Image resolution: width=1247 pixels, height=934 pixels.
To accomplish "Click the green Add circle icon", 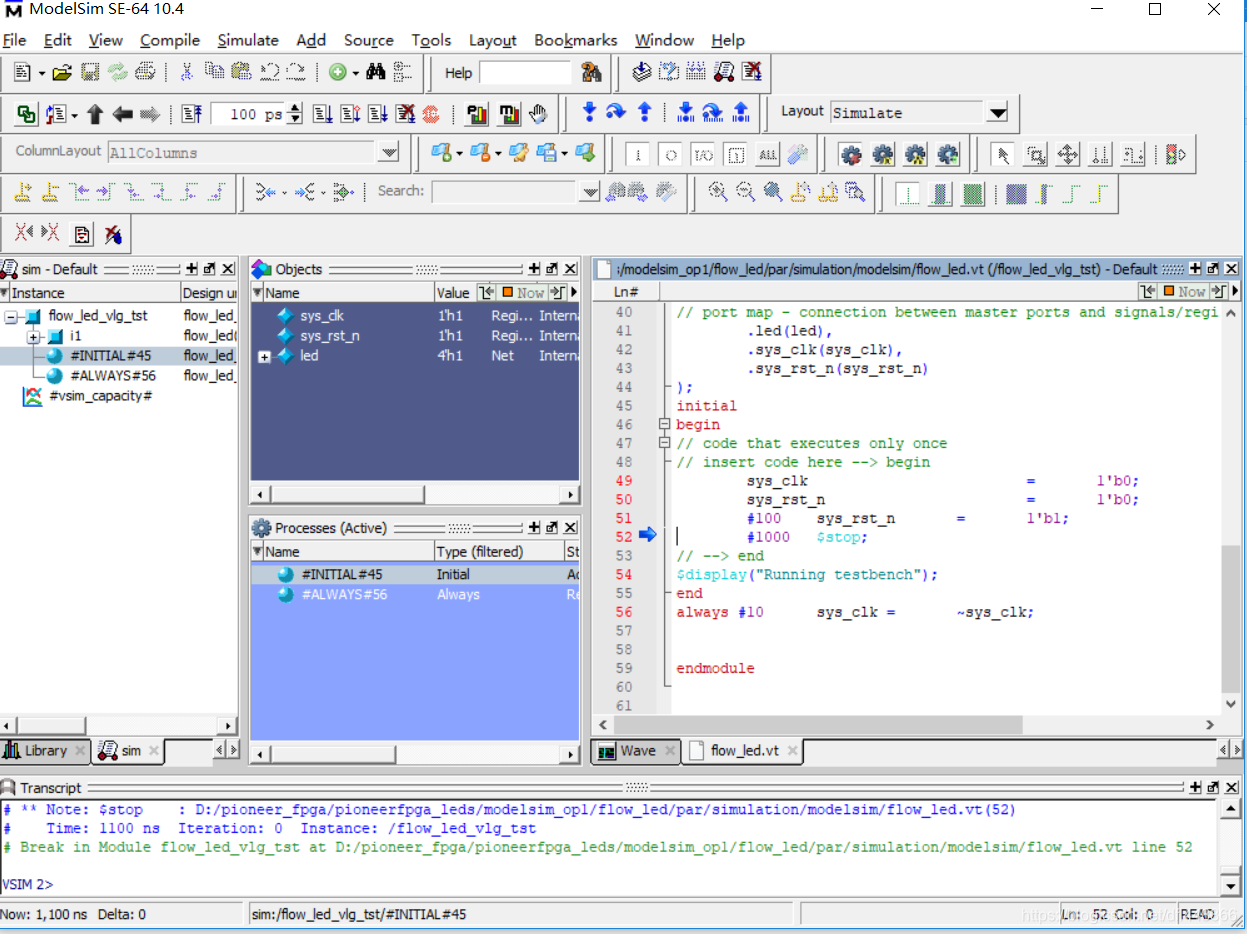I will coord(337,72).
